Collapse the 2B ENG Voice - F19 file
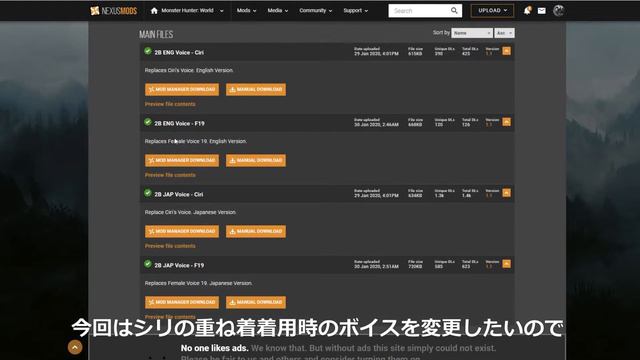 pyautogui.click(x=506, y=122)
